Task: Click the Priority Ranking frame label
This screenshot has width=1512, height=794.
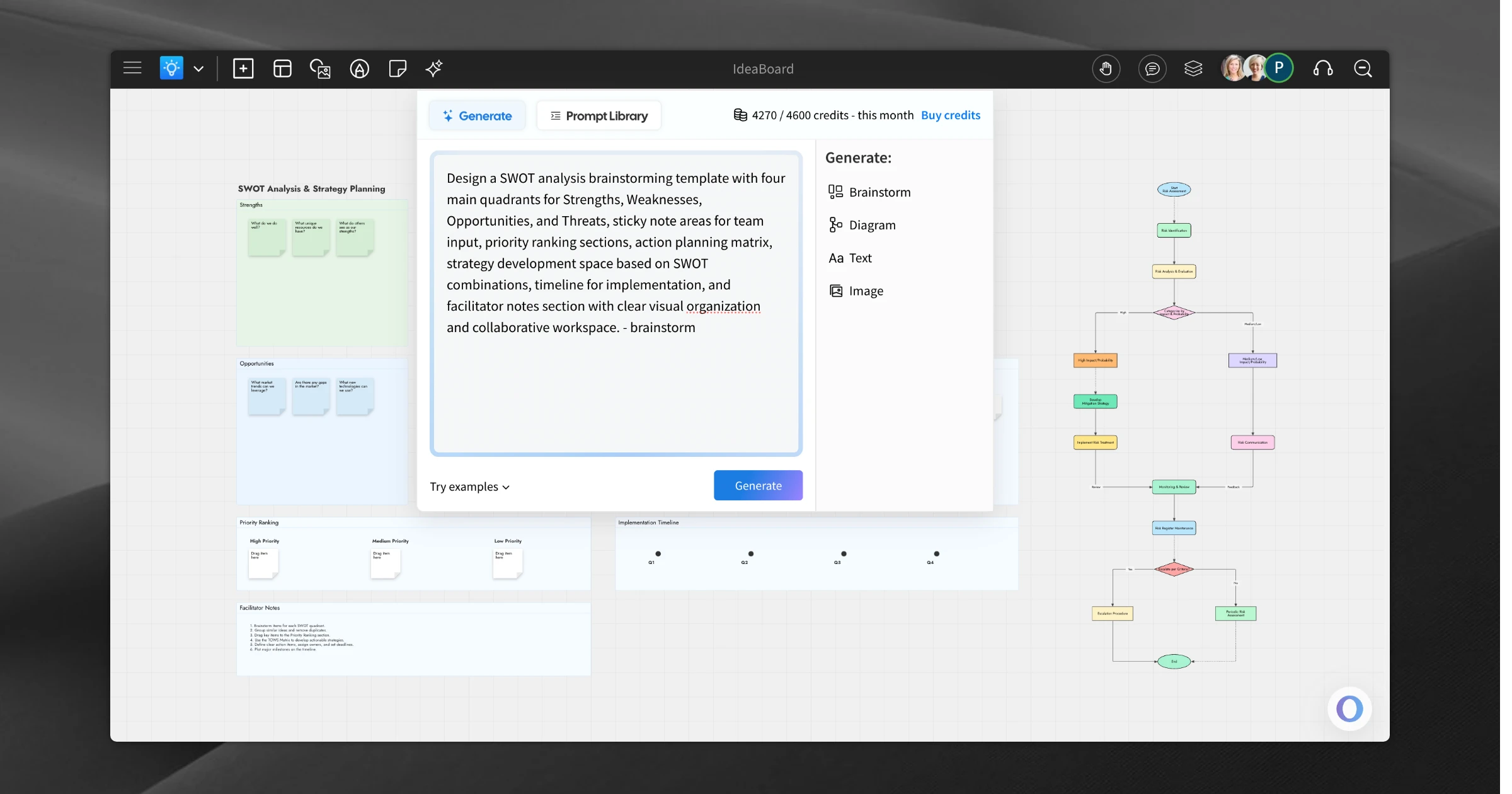Action: click(259, 522)
